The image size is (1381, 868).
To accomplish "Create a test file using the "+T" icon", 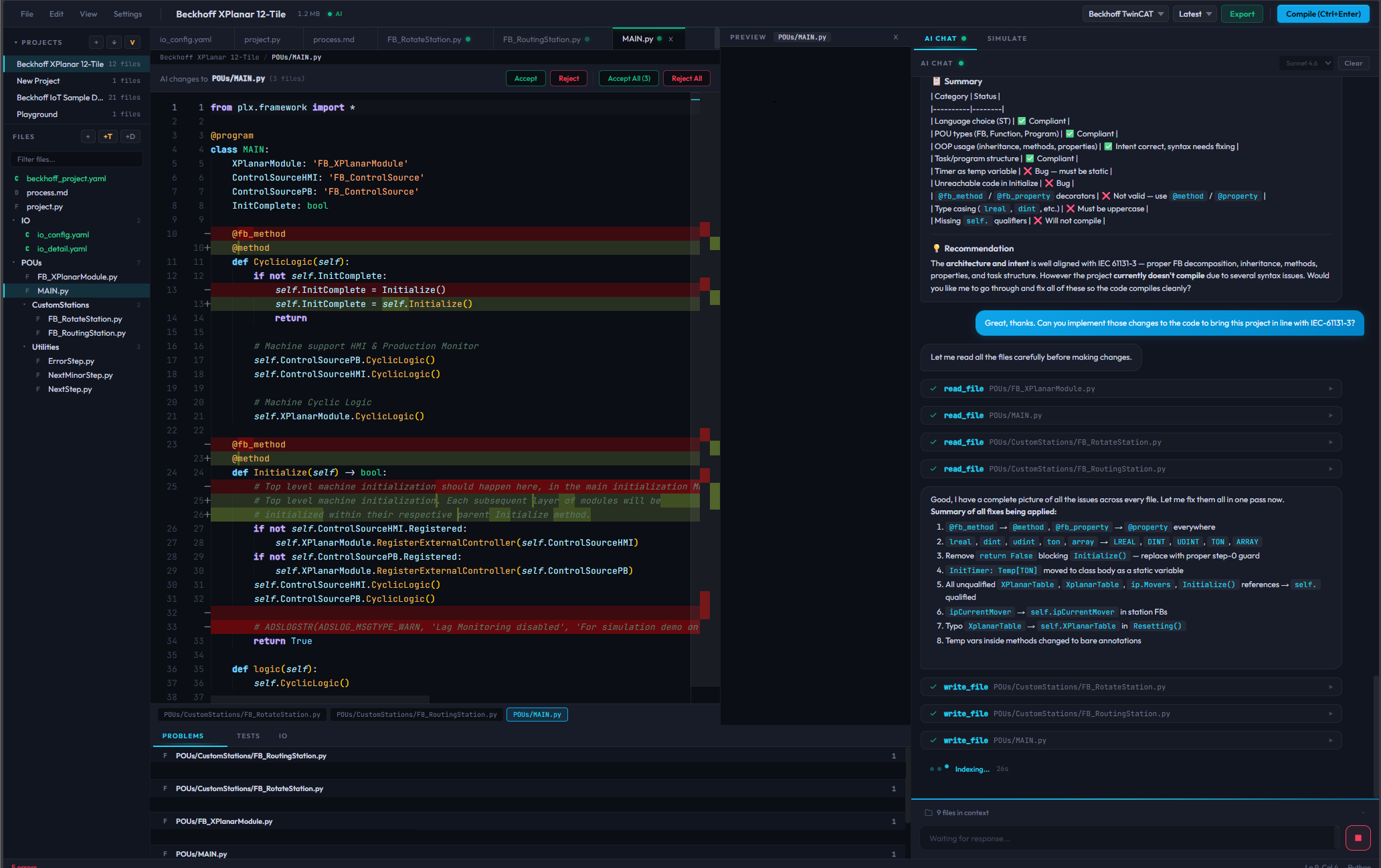I will [108, 136].
